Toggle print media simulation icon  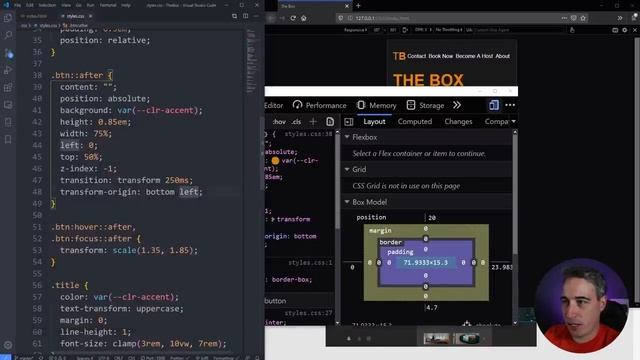point(330,122)
